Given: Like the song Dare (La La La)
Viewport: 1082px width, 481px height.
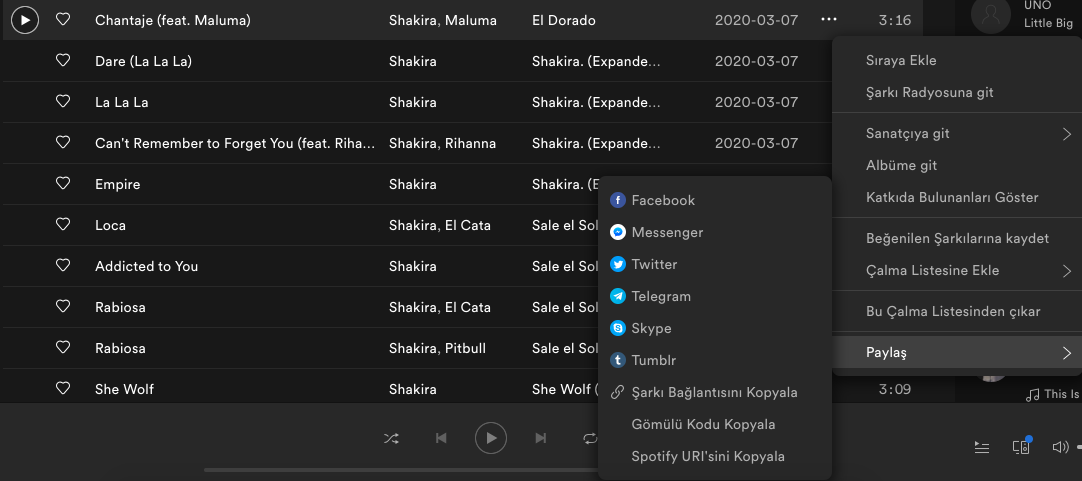Looking at the screenshot, I should coord(63,61).
